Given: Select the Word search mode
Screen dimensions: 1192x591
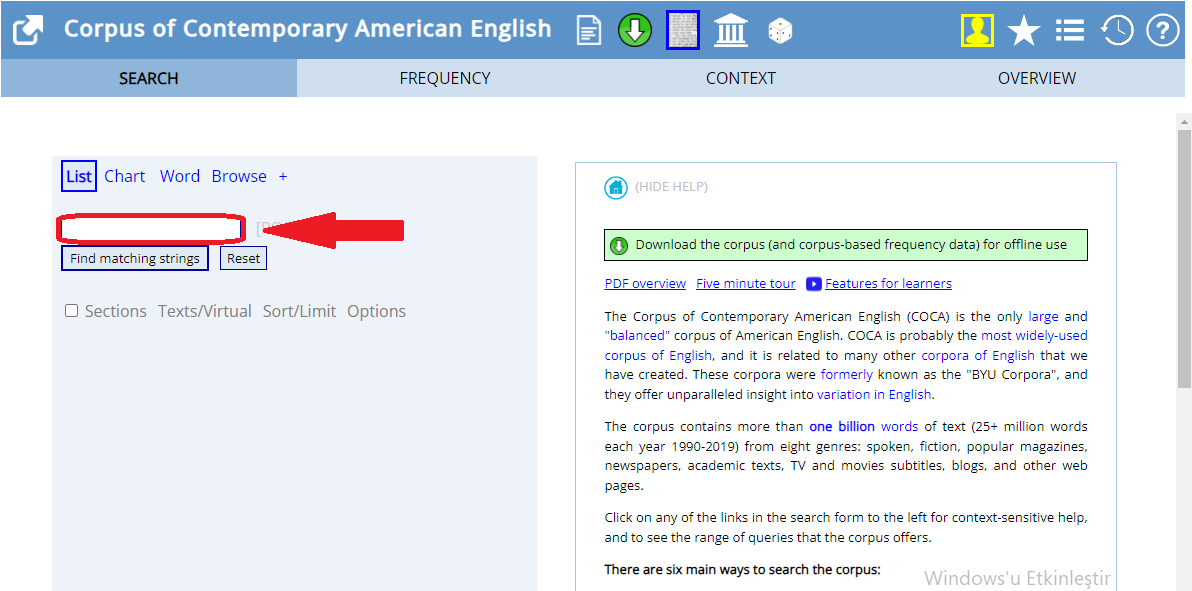Looking at the screenshot, I should 179,176.
